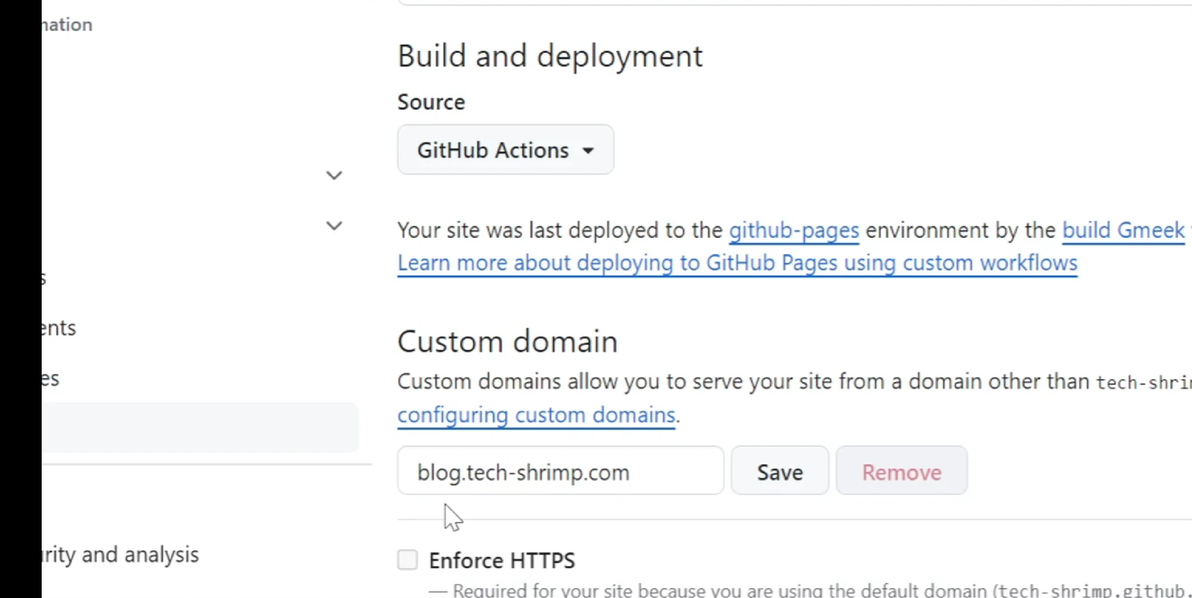Expand the upper sidebar chevron section
Viewport: 1192px width, 598px height.
point(334,176)
